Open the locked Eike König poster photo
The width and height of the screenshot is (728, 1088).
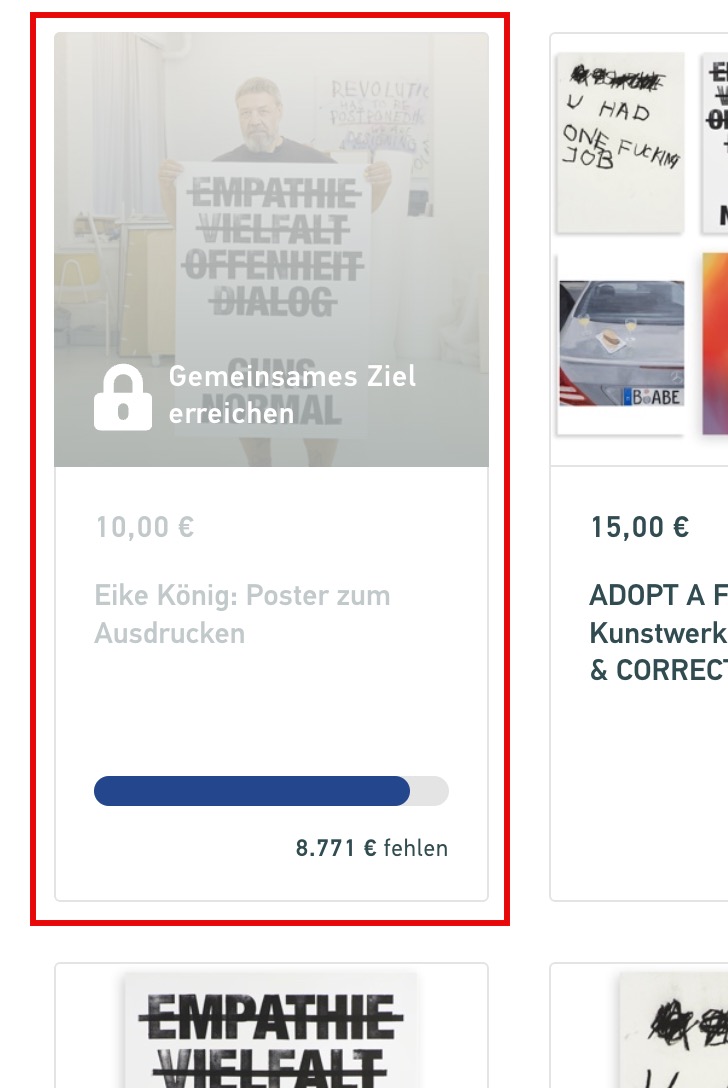271,249
